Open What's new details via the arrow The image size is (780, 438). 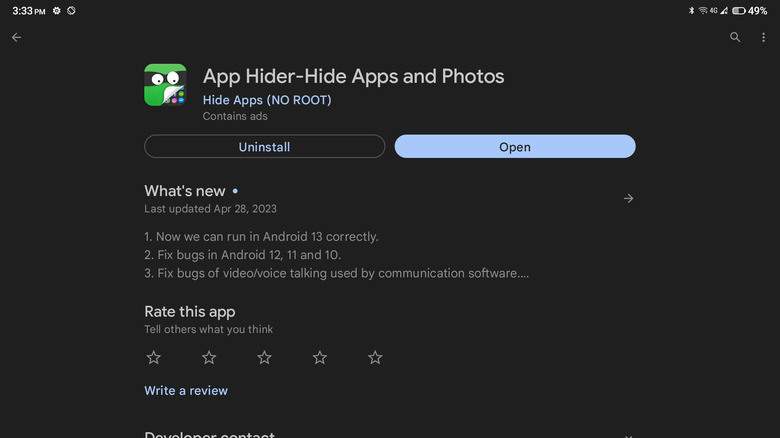628,198
